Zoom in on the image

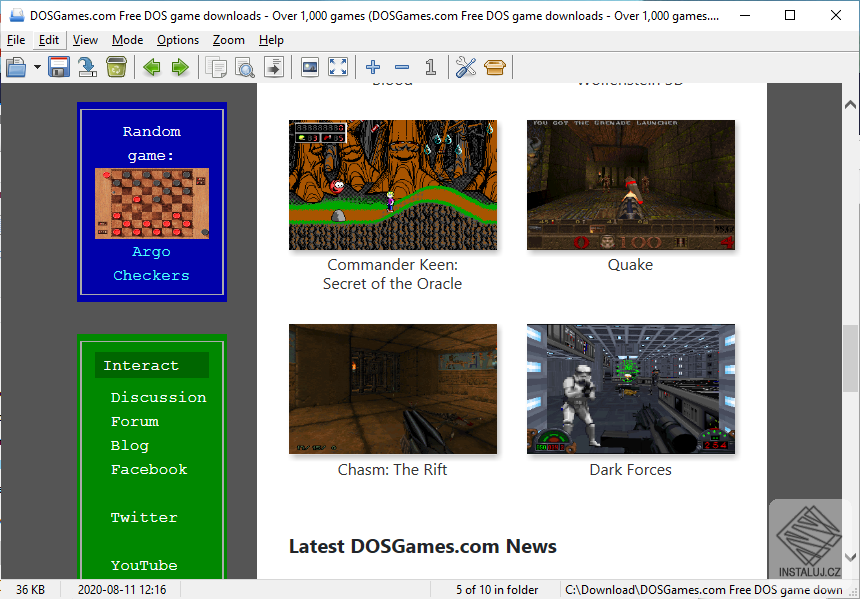(372, 67)
